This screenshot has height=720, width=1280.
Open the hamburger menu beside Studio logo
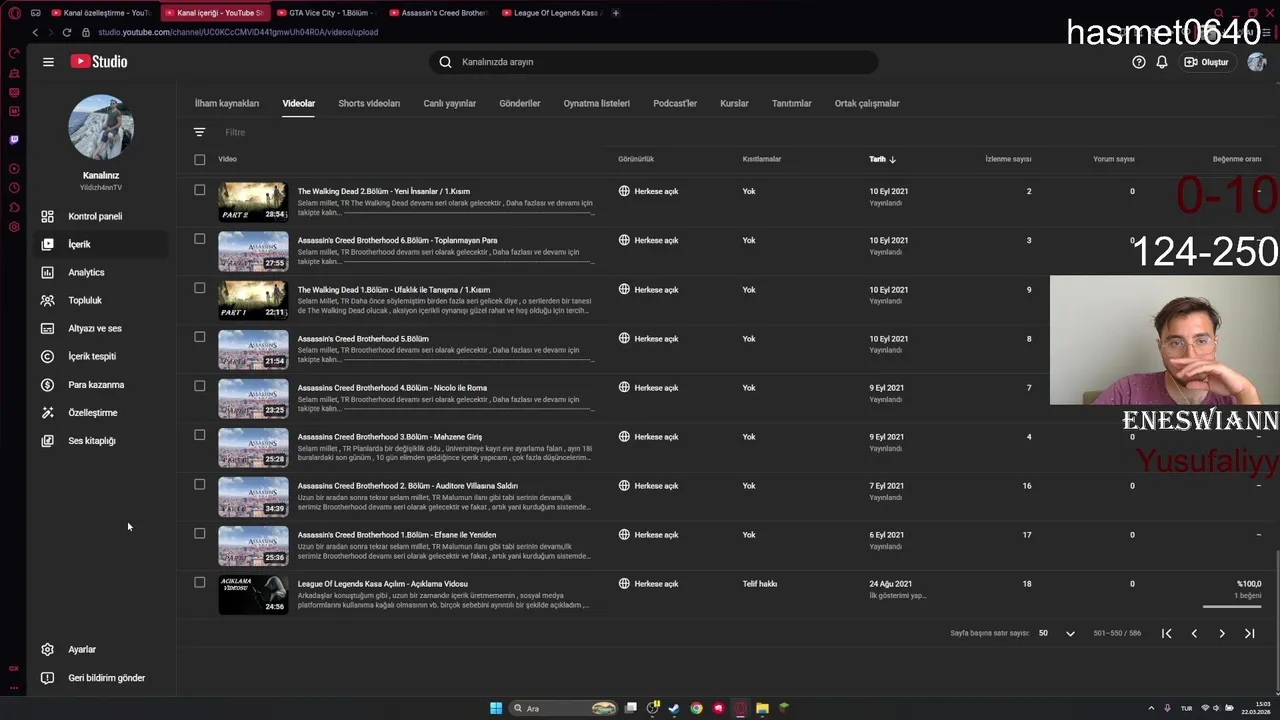48,62
